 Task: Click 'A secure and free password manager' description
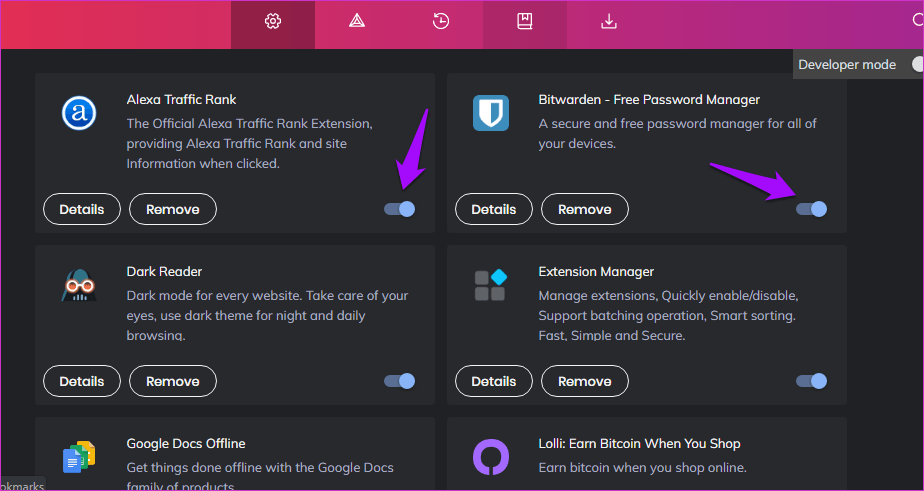click(x=678, y=134)
